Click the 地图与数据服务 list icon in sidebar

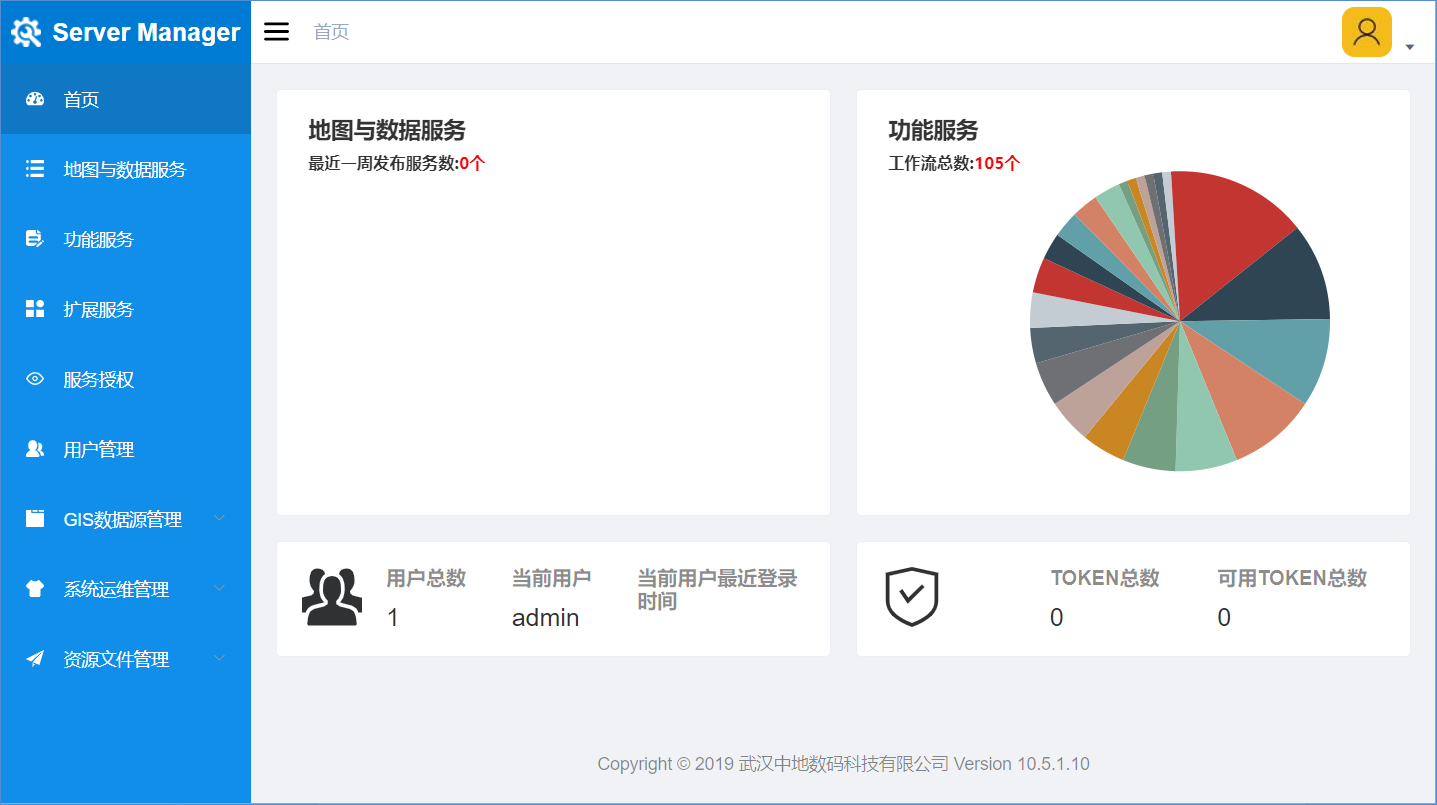pos(35,169)
